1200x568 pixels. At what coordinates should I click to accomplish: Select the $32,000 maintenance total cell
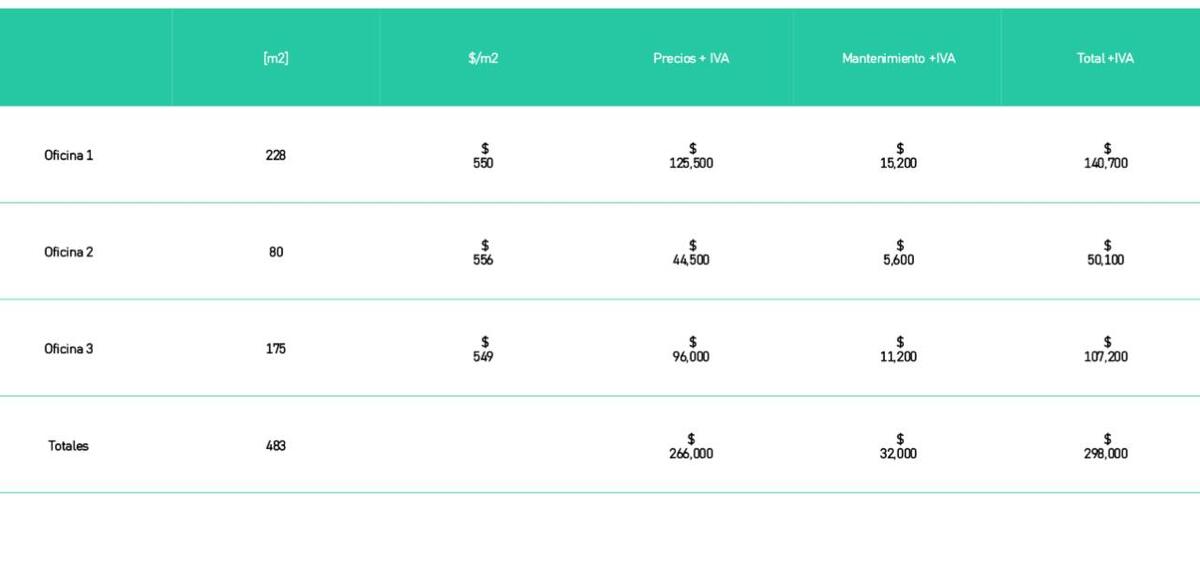898,447
